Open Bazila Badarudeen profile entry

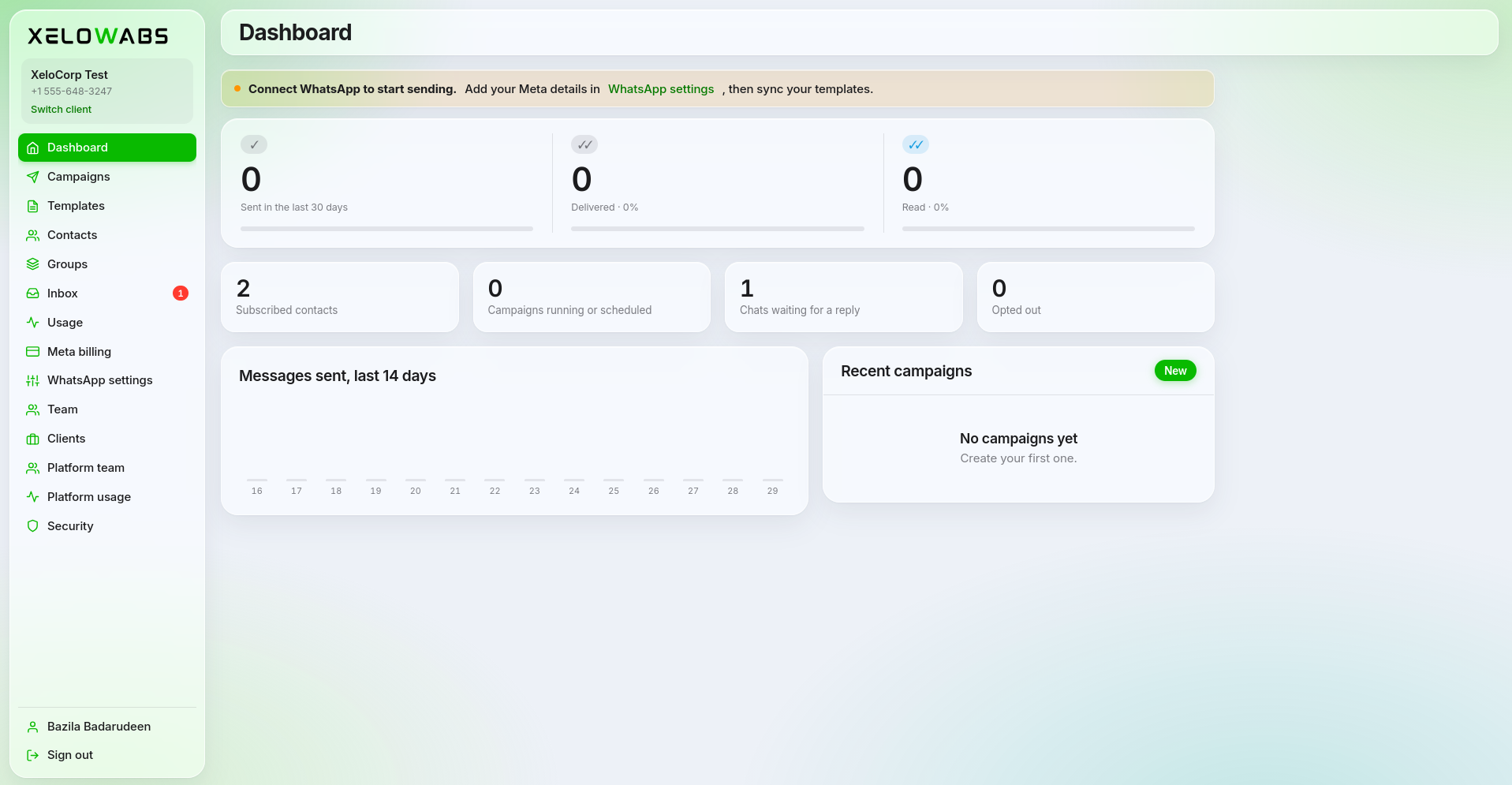point(107,727)
